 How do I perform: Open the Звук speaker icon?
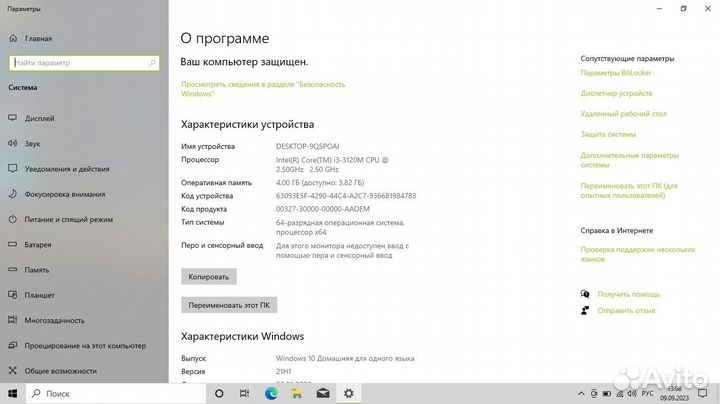point(13,143)
